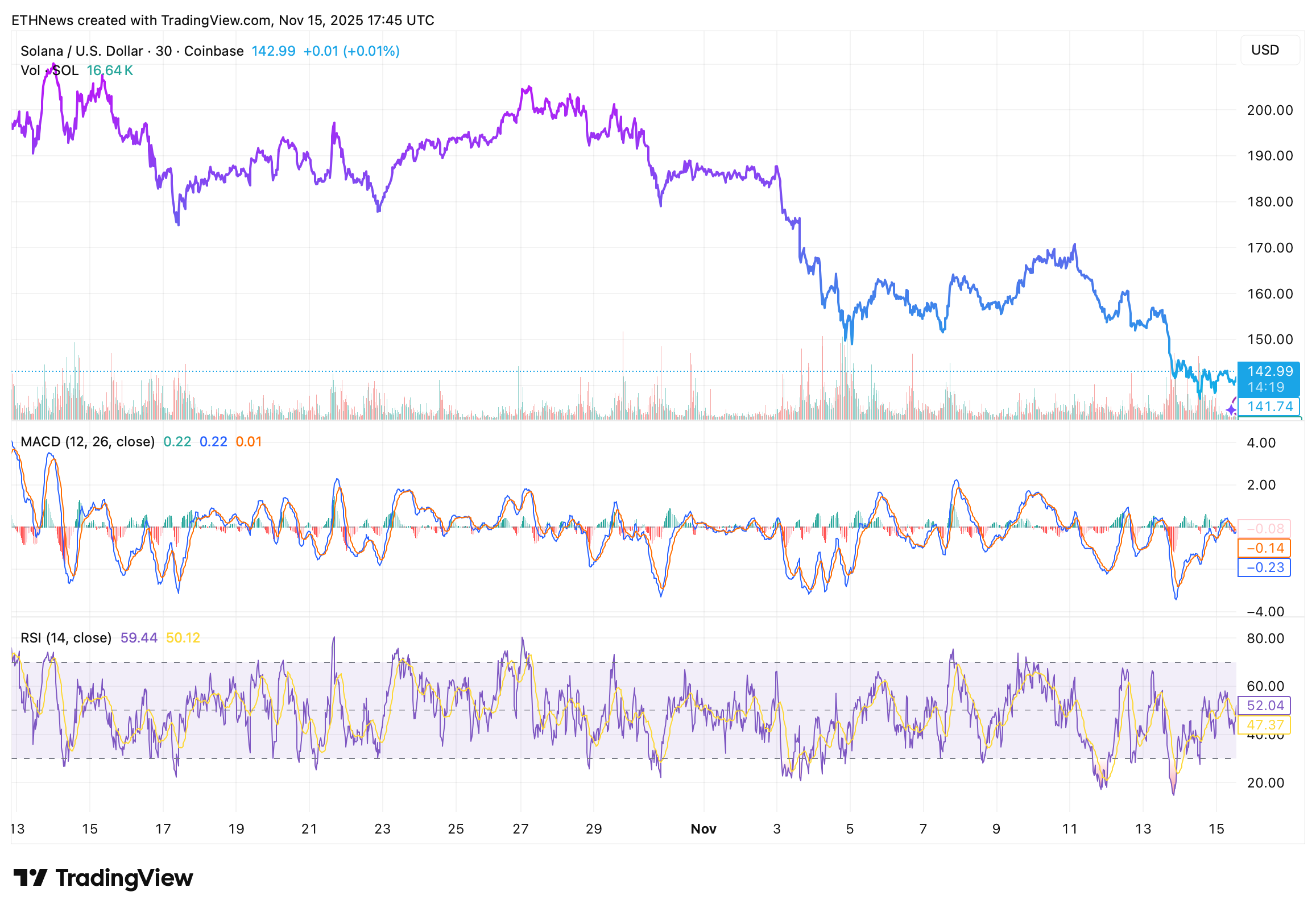The width and height of the screenshot is (1316, 912).
Task: Click the purple 52.04 RSI value label
Action: 1264,705
